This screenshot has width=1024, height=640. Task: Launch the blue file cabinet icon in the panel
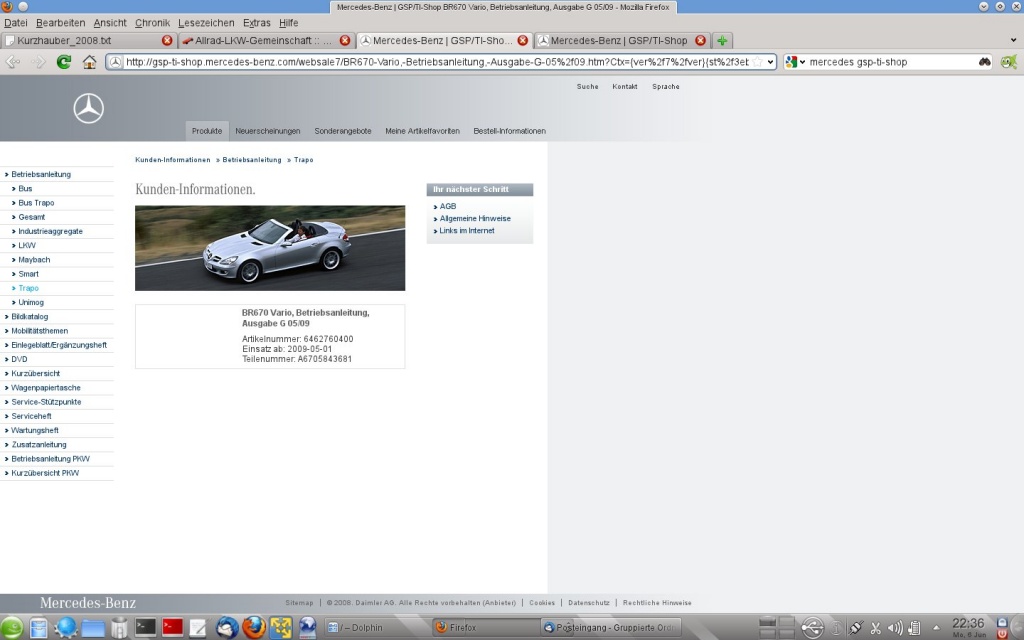click(x=39, y=628)
